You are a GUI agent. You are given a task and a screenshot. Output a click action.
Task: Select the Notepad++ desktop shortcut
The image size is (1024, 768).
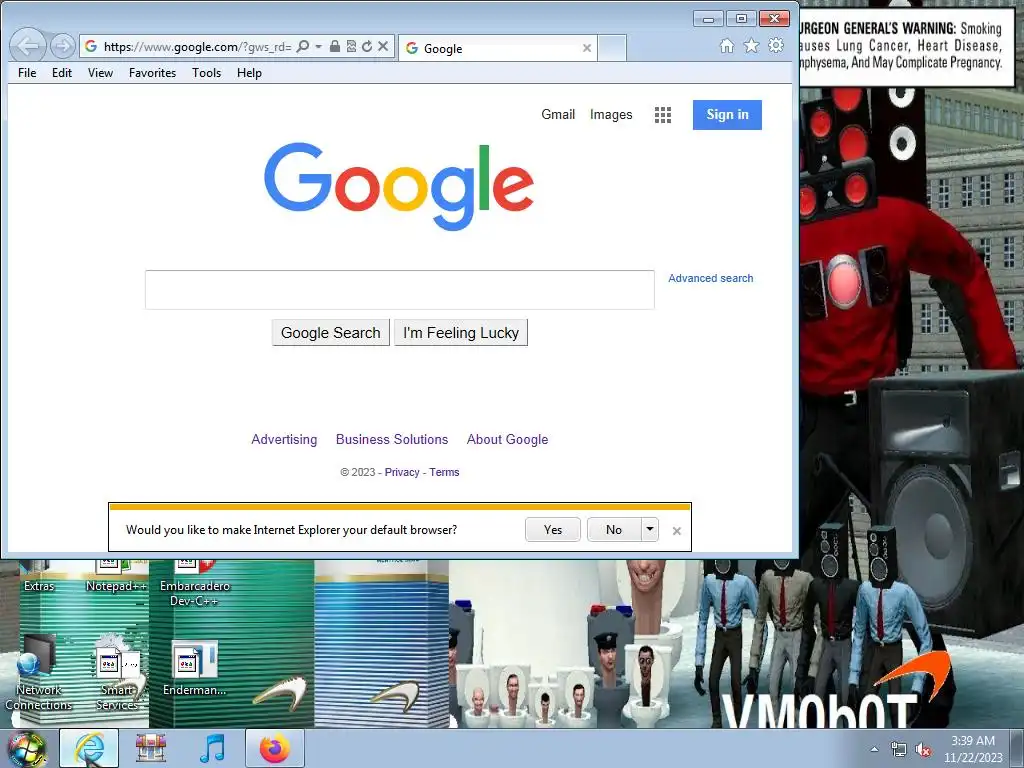(116, 577)
